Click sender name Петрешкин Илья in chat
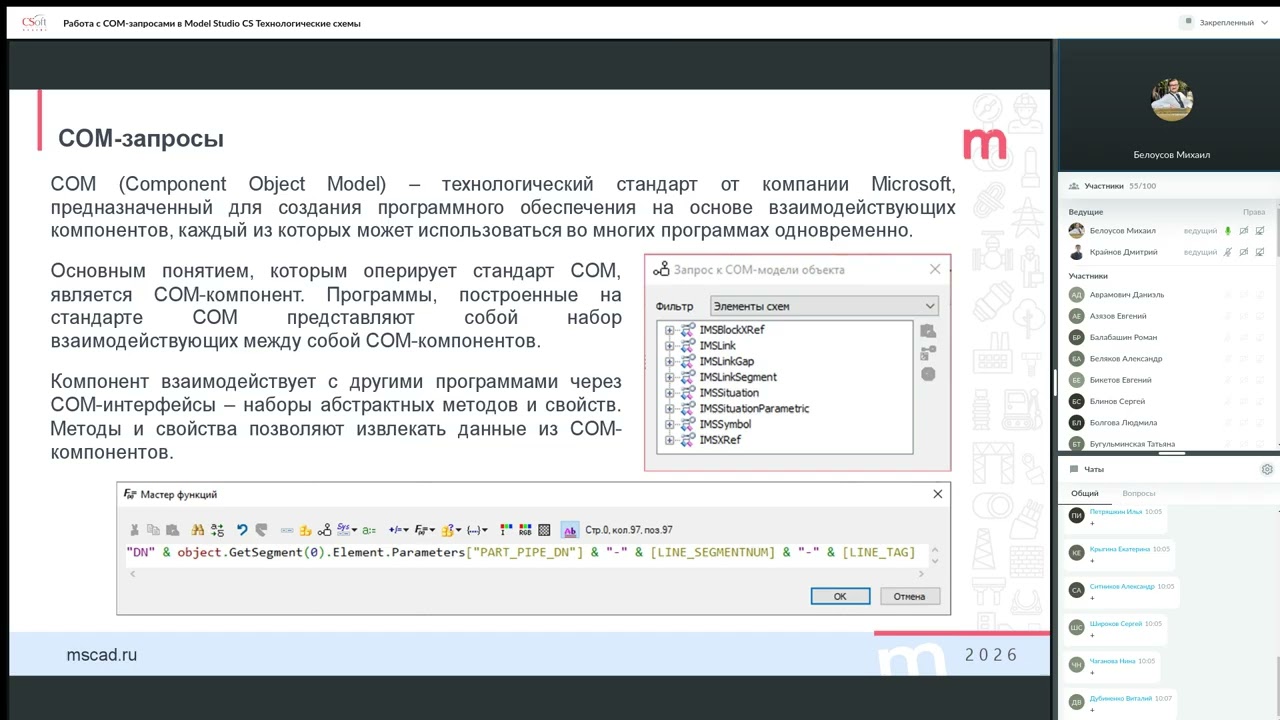 (1116, 512)
